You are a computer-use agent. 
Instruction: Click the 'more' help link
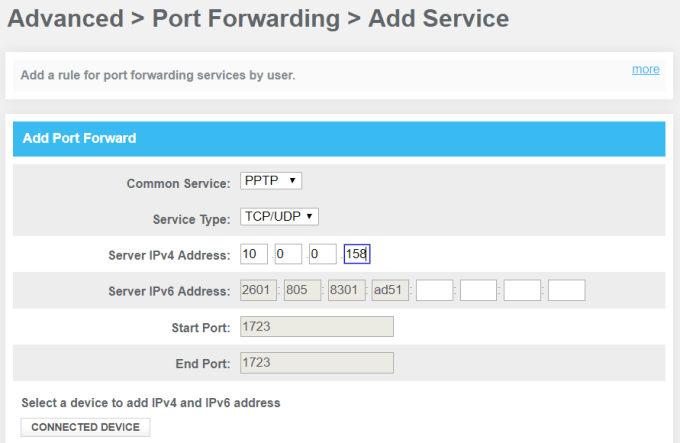pyautogui.click(x=645, y=69)
